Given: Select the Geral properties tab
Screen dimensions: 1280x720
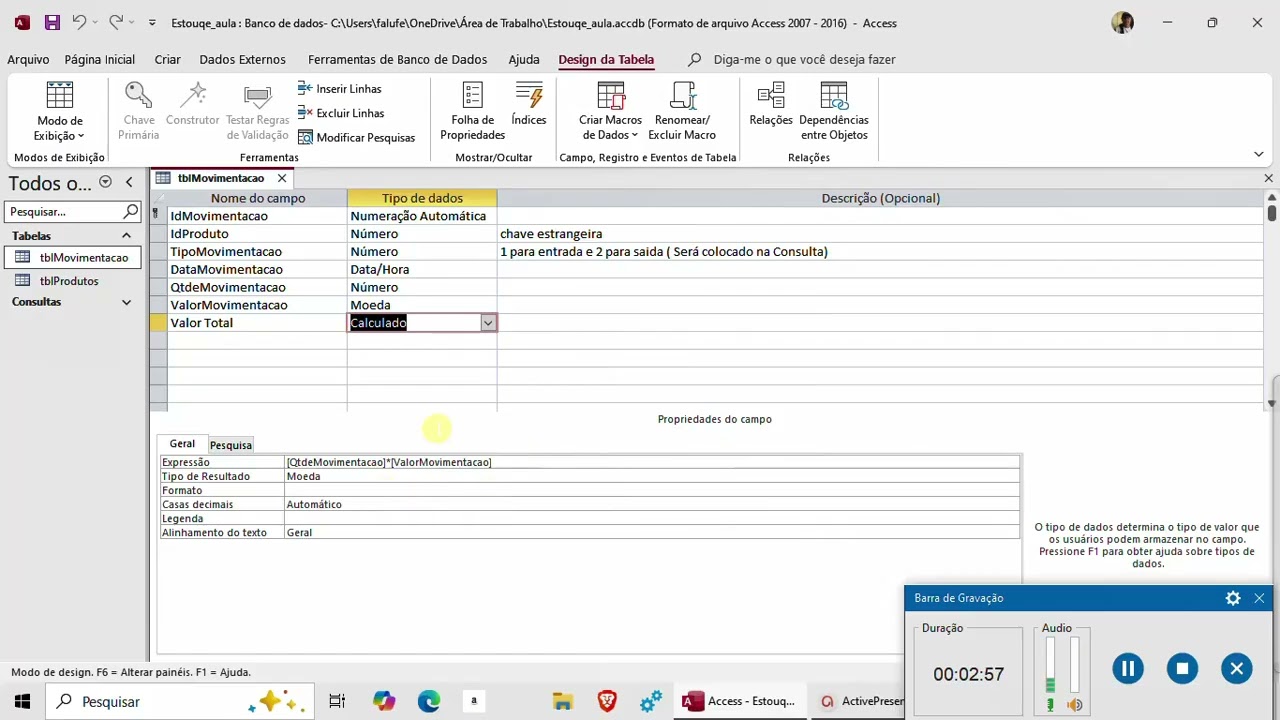Looking at the screenshot, I should click(x=182, y=444).
